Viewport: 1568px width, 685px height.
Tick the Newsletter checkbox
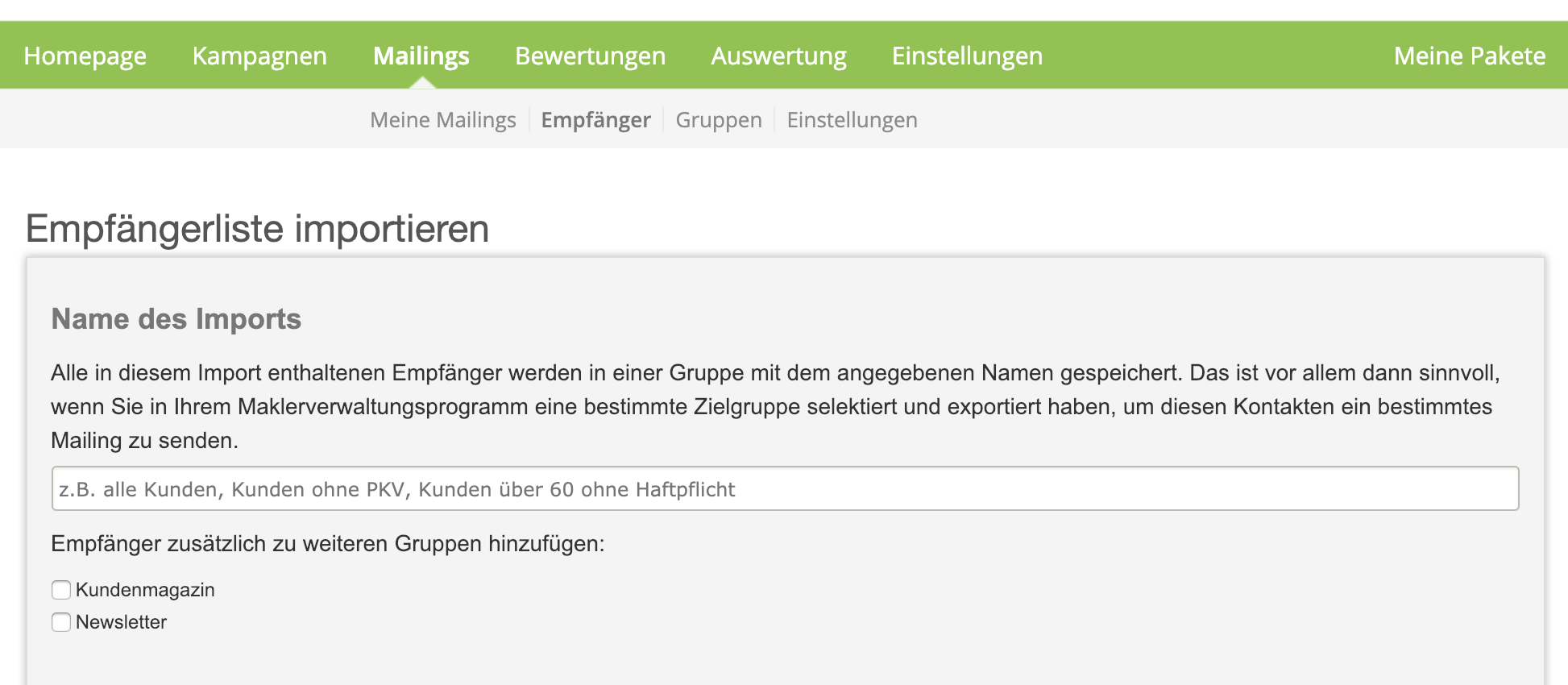click(x=61, y=622)
